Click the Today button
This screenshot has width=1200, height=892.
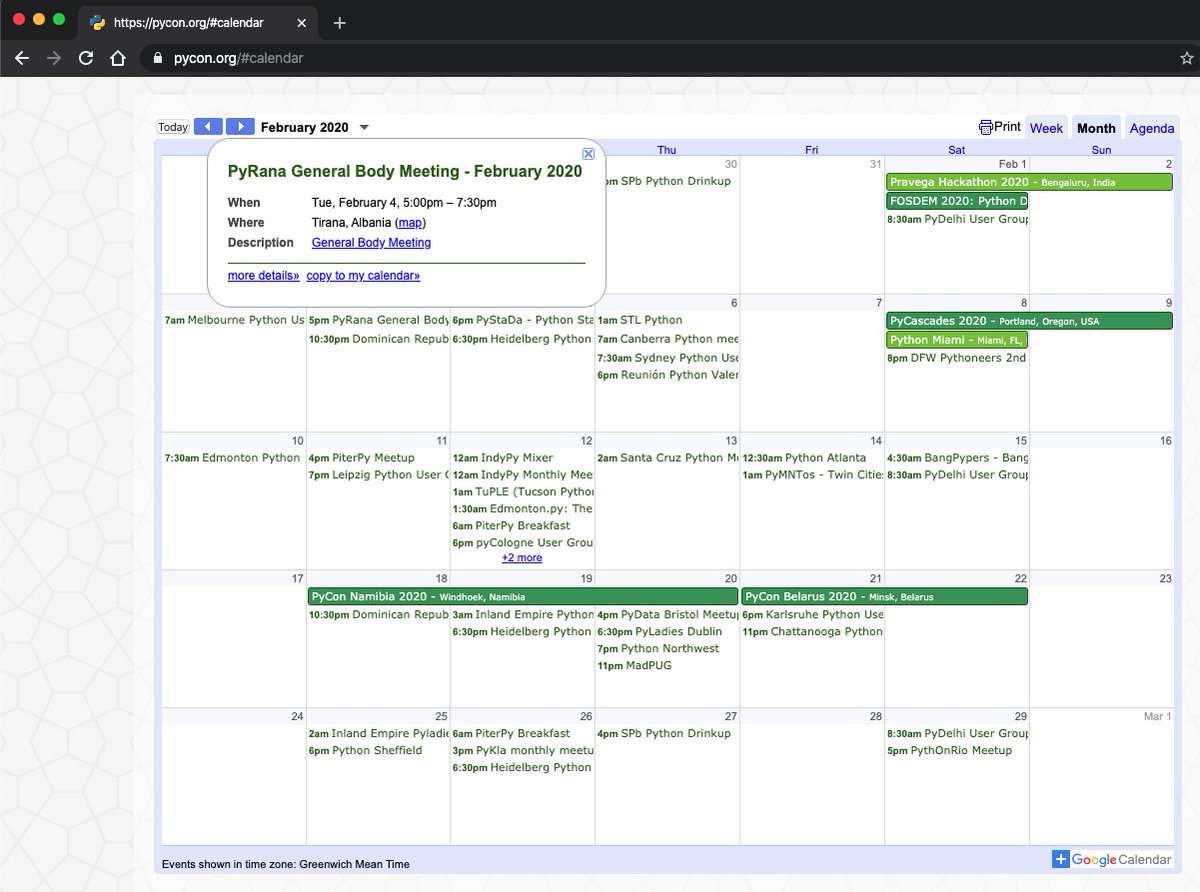tap(172, 126)
